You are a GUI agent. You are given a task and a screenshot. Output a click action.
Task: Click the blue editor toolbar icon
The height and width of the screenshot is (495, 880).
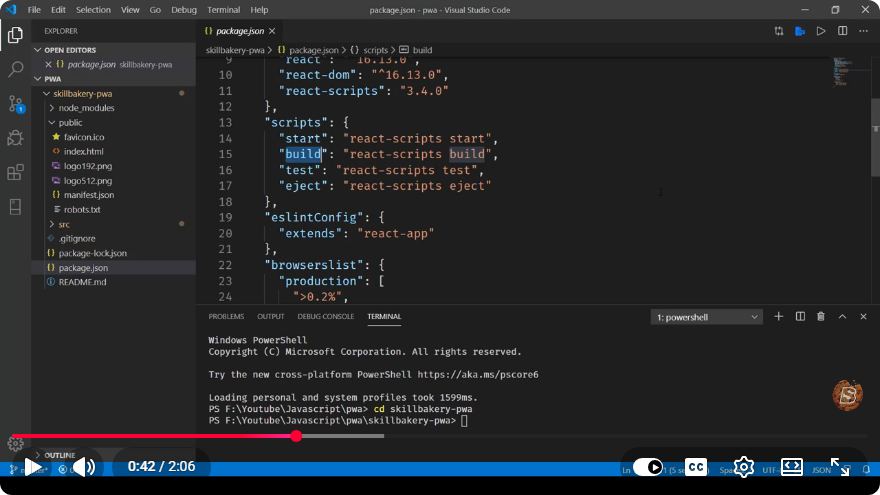(800, 31)
